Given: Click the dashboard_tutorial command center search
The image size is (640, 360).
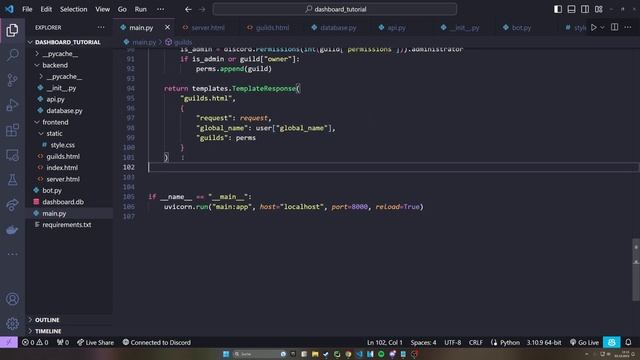Looking at the screenshot, I should pyautogui.click(x=335, y=9).
